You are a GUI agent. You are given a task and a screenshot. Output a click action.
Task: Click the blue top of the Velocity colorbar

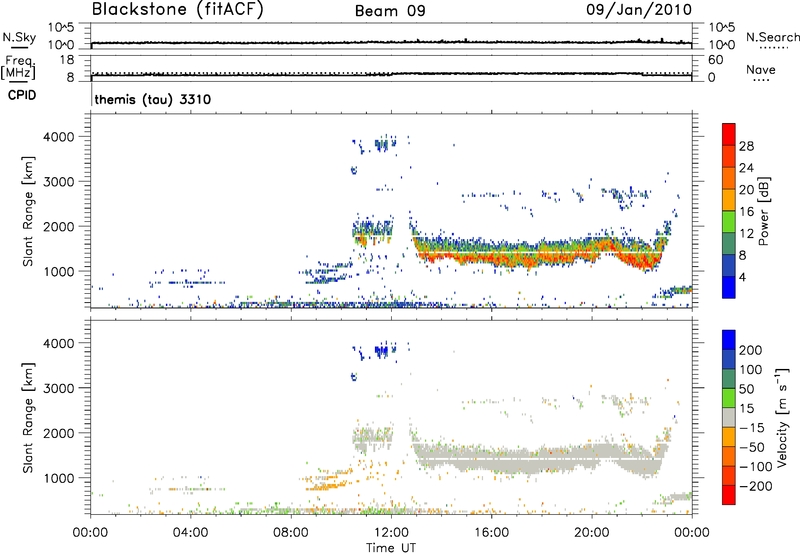729,340
